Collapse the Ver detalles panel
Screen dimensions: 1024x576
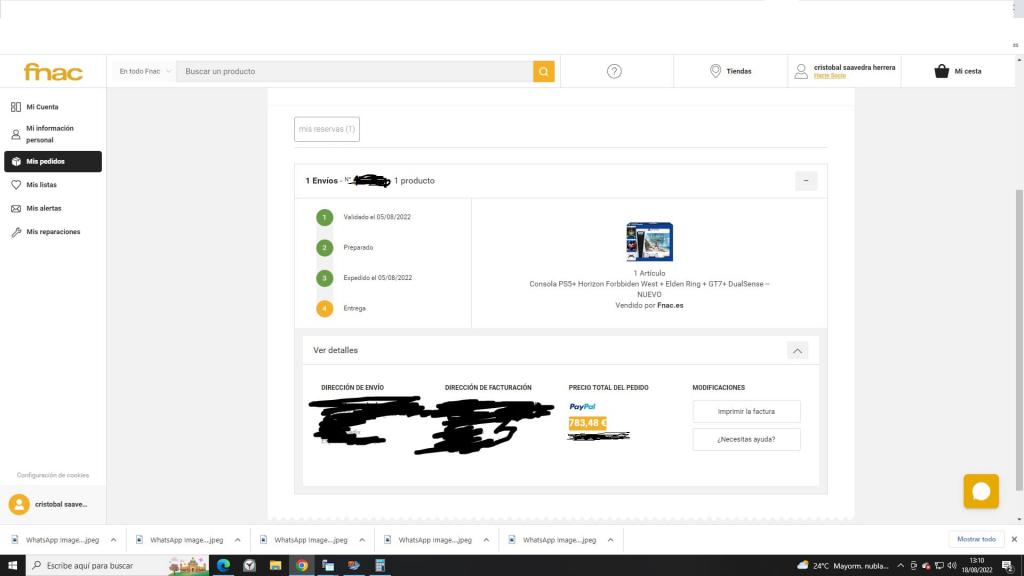(x=797, y=350)
